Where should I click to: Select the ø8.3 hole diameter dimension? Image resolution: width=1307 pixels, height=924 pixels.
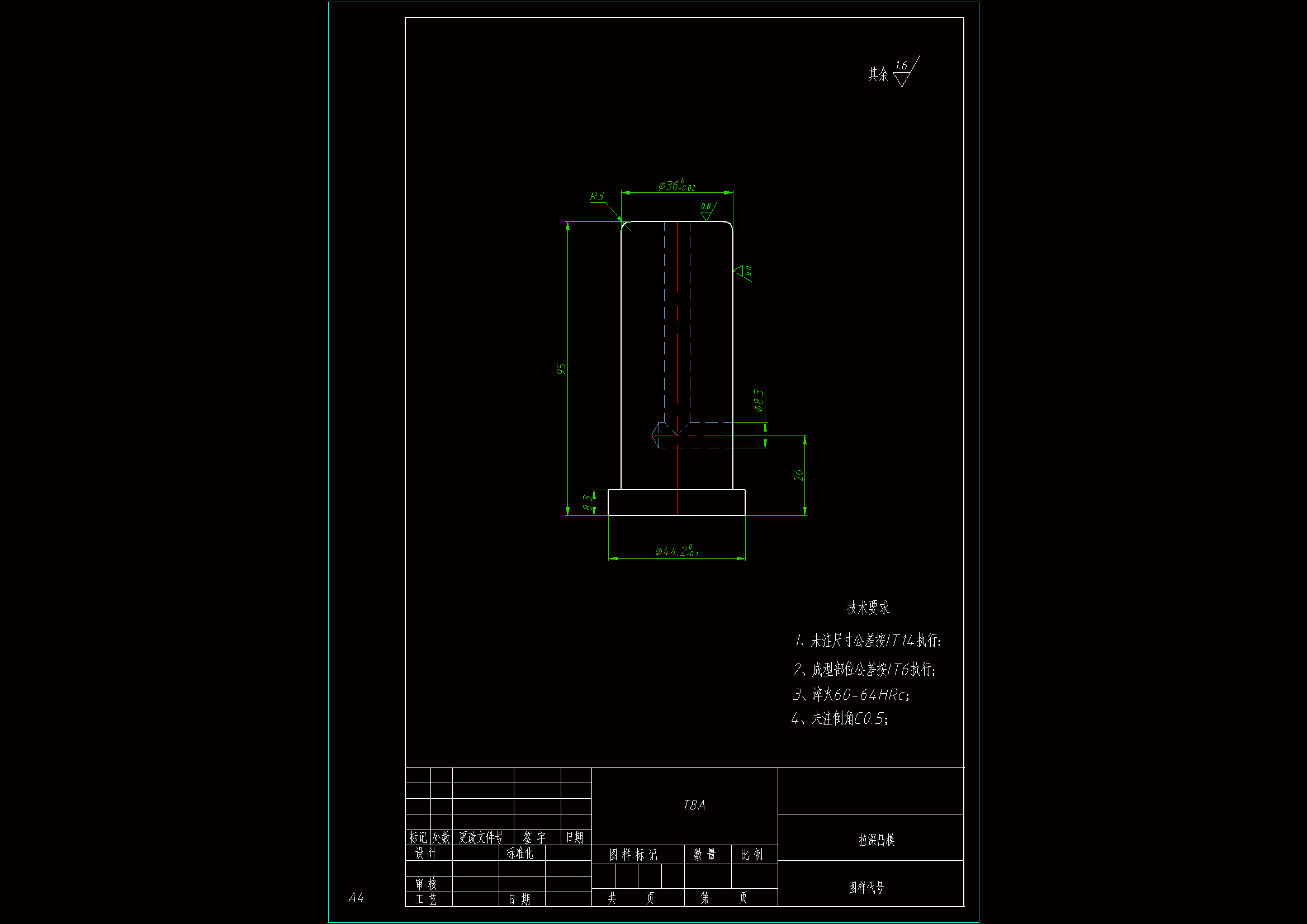pos(759,400)
